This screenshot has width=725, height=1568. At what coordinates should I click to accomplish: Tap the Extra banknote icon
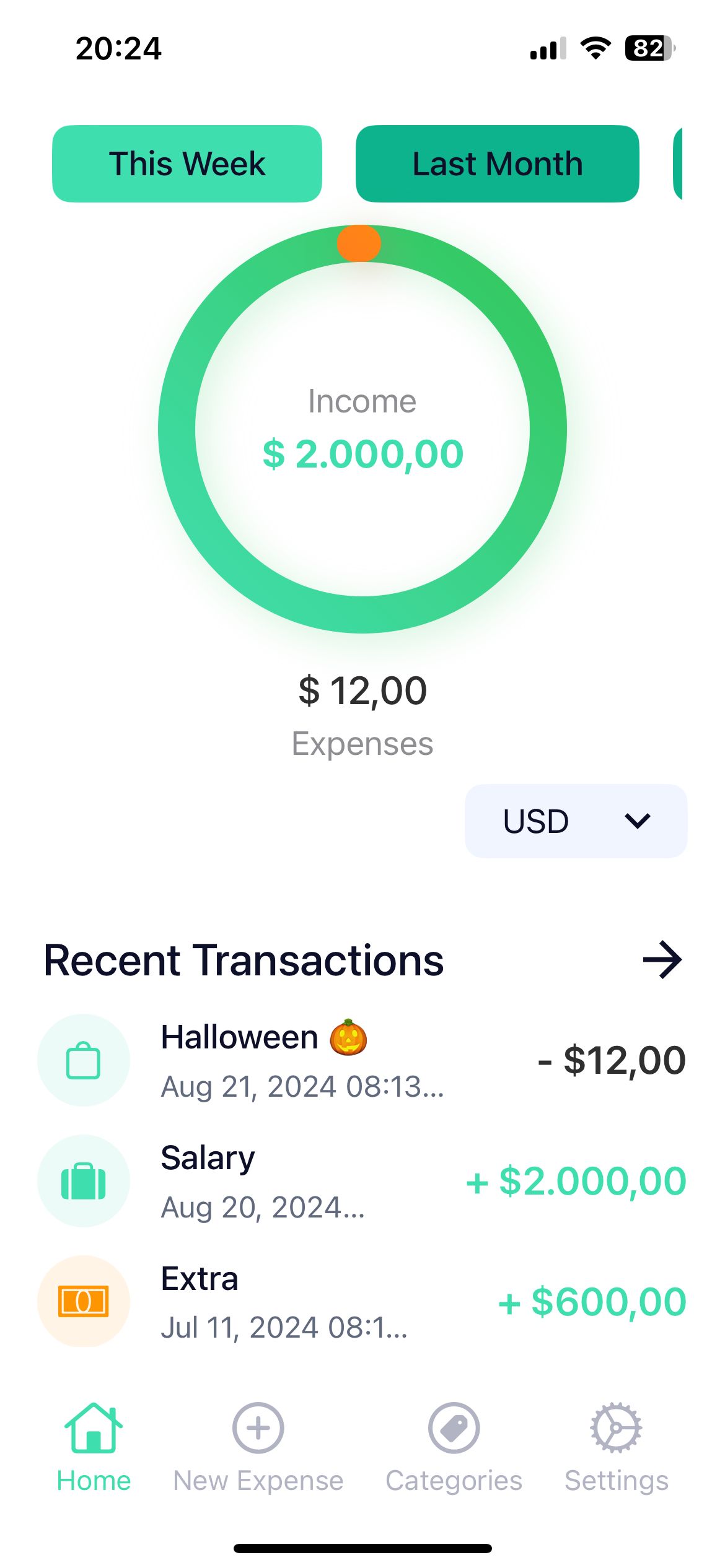click(x=84, y=1301)
